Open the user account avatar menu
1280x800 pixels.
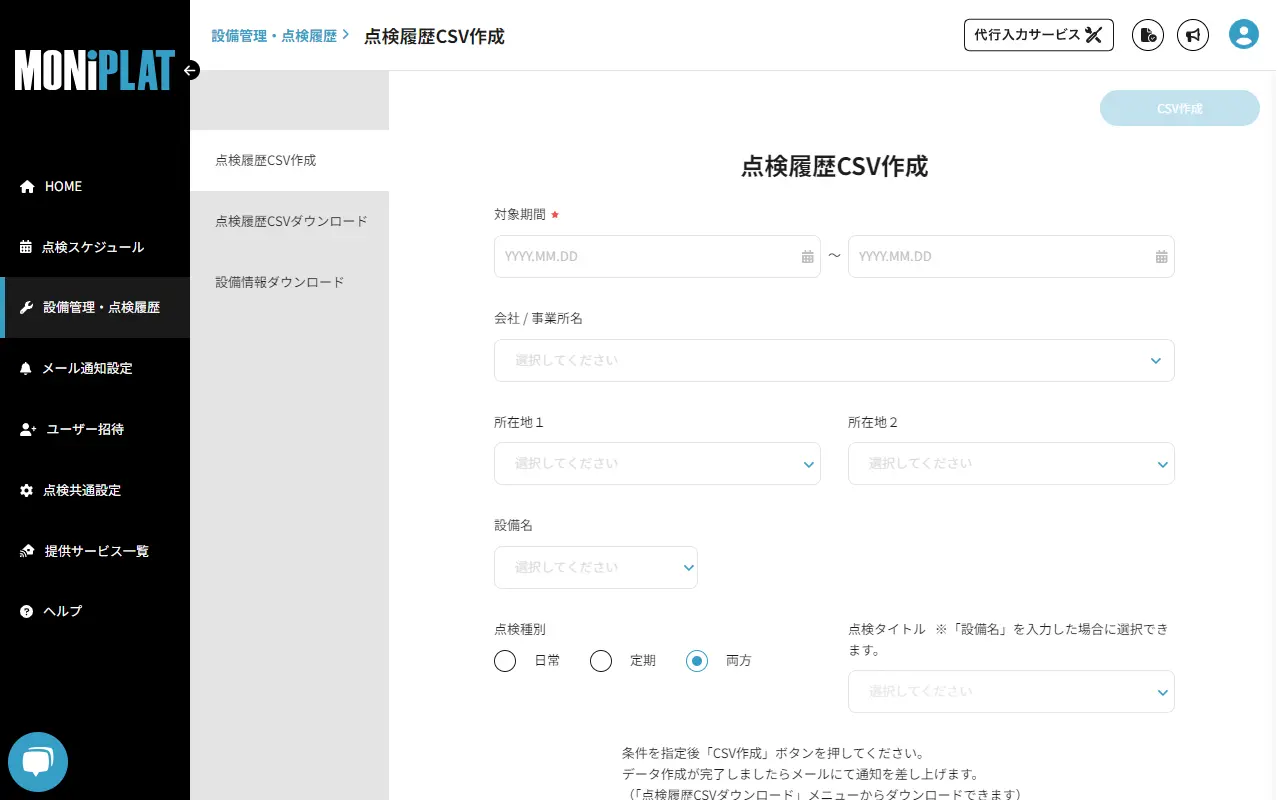click(1243, 33)
